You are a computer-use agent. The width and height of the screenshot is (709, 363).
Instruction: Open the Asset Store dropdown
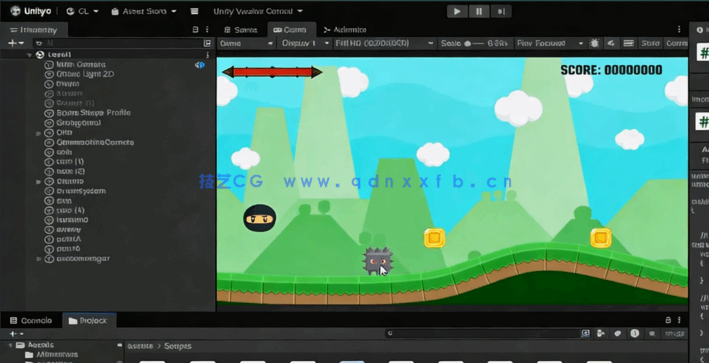[144, 11]
